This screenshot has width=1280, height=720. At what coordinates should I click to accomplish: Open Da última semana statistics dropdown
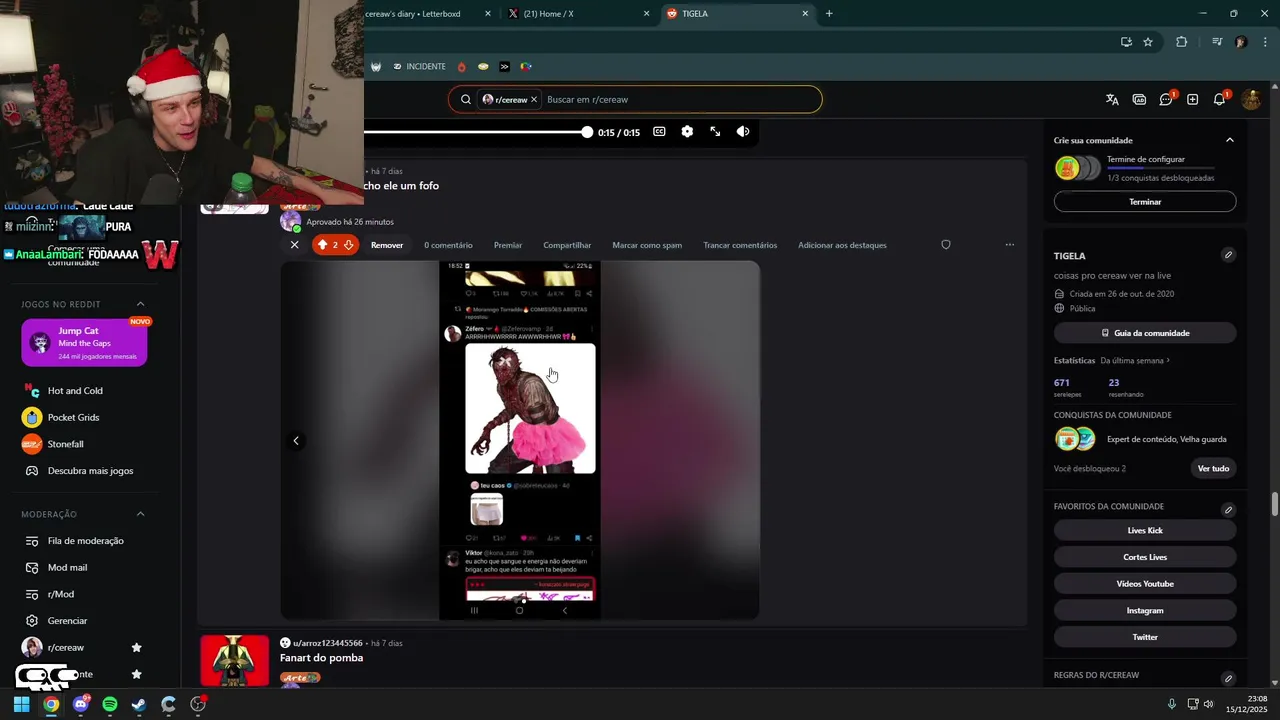(x=1135, y=360)
